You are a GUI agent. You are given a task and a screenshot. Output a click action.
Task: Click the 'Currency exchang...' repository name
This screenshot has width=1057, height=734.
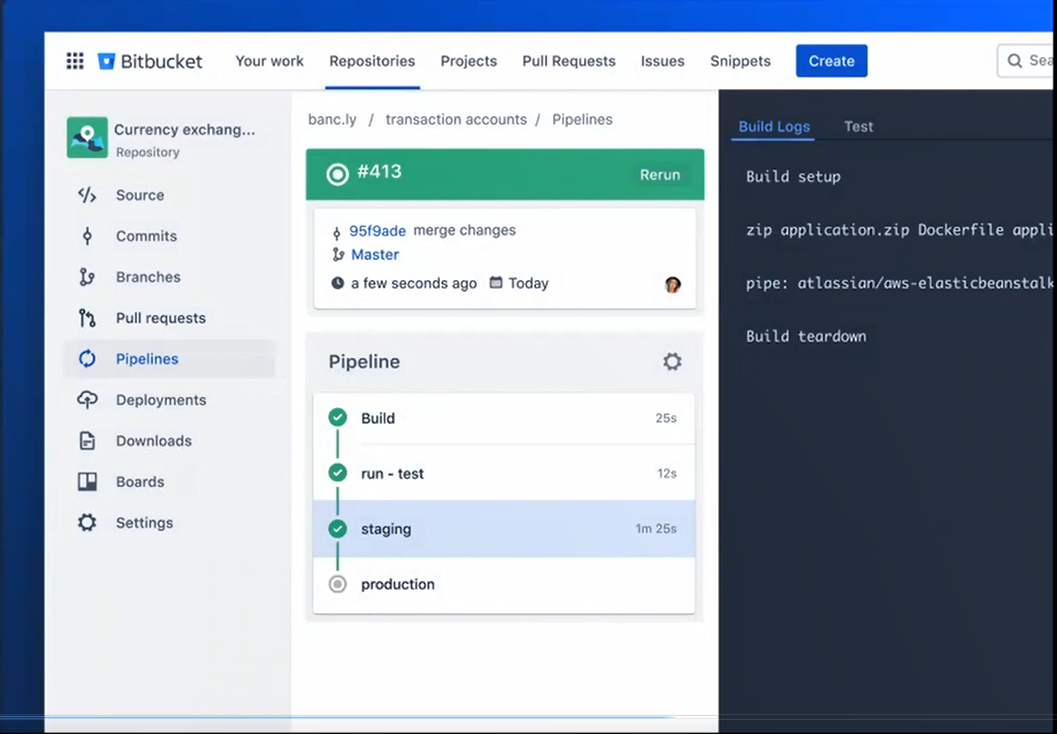pos(185,129)
